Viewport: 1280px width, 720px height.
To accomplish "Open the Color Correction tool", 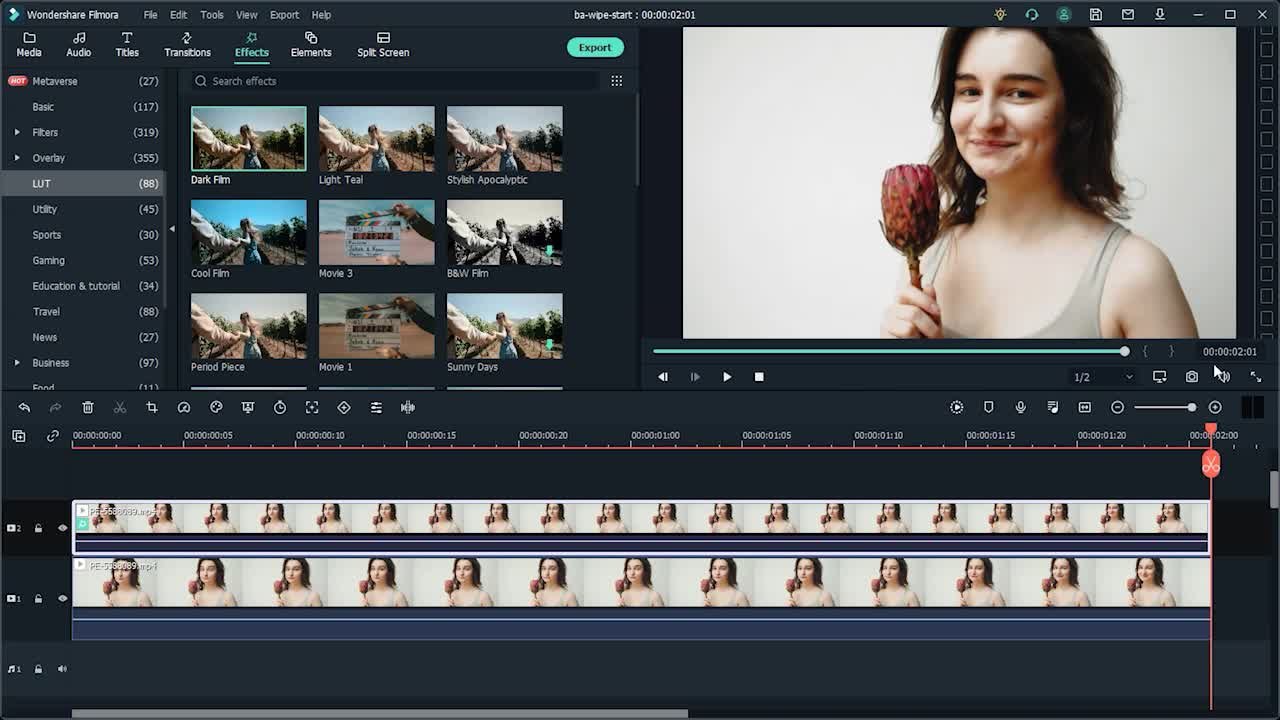I will coord(216,407).
